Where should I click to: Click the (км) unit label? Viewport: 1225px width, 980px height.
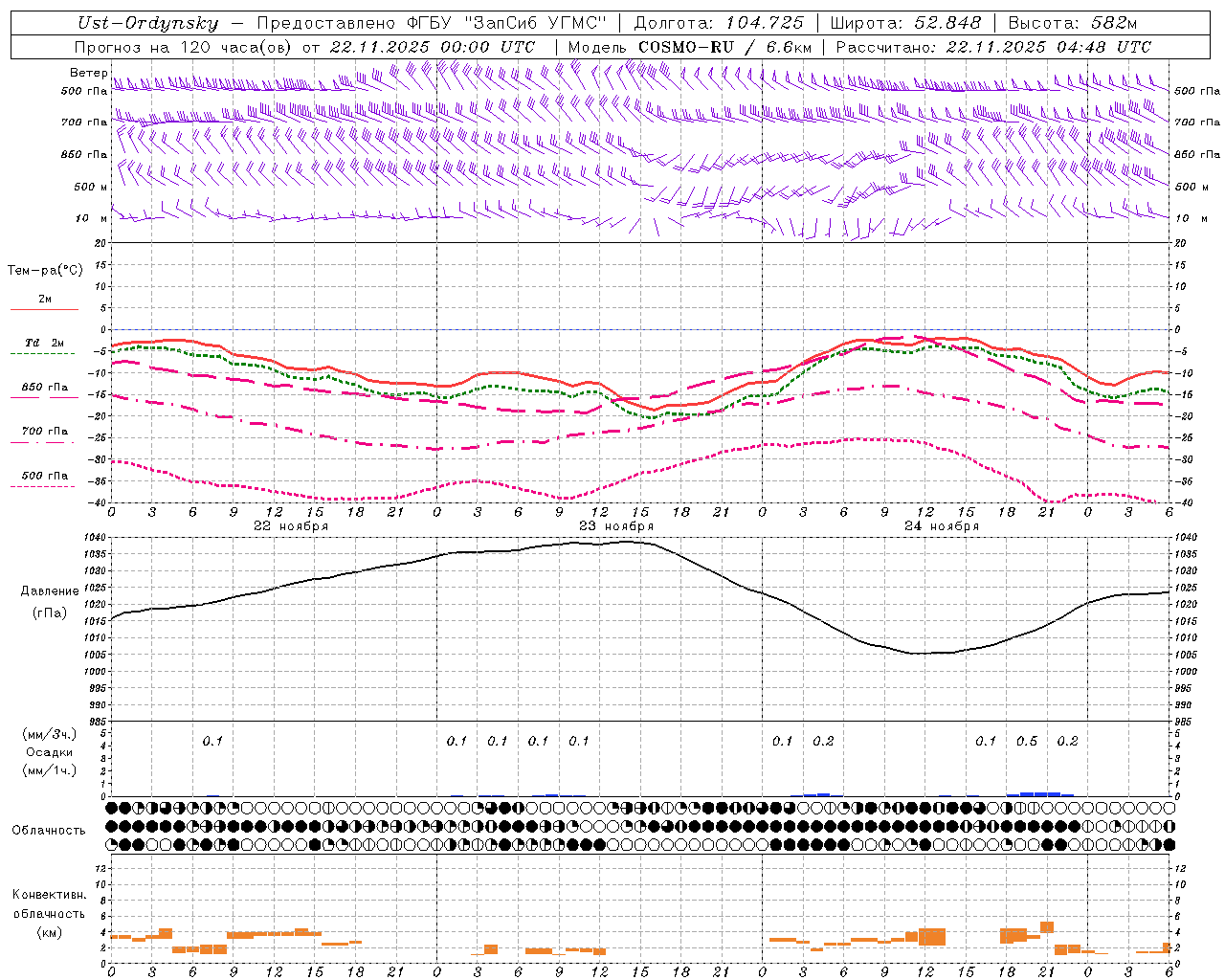50,932
